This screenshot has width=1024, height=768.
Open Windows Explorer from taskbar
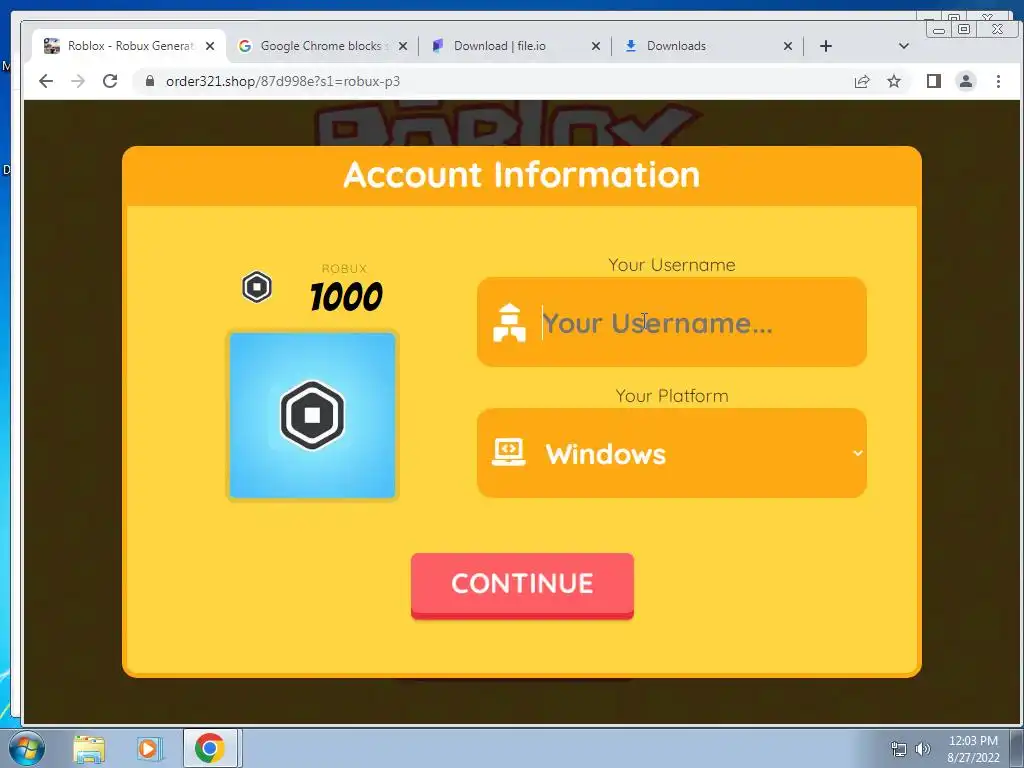tap(89, 748)
